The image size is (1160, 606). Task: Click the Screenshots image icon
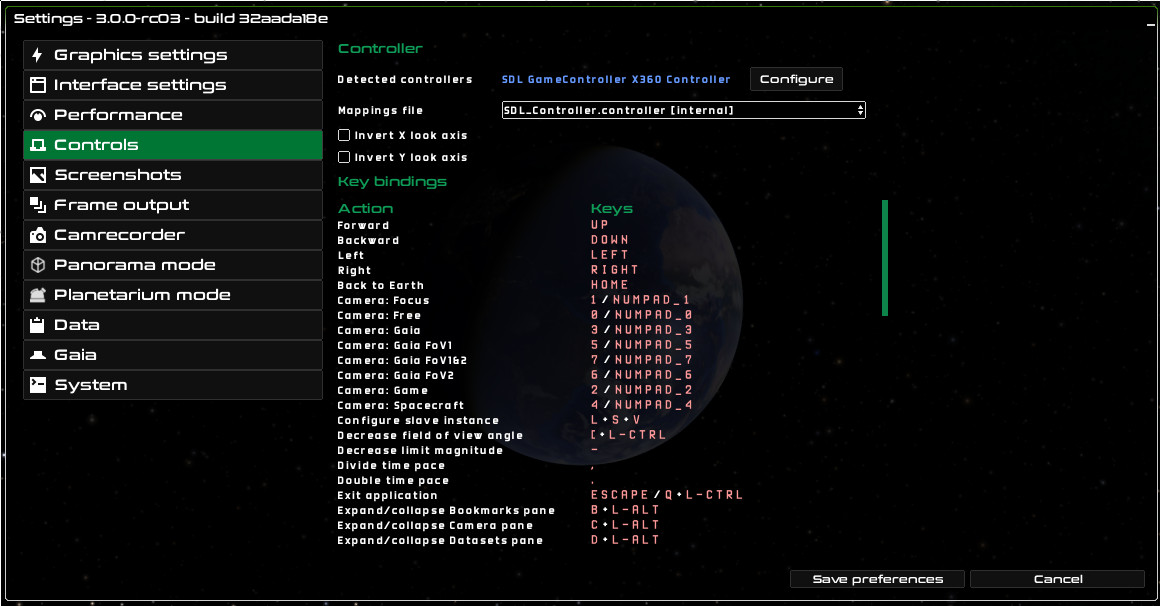coord(38,175)
